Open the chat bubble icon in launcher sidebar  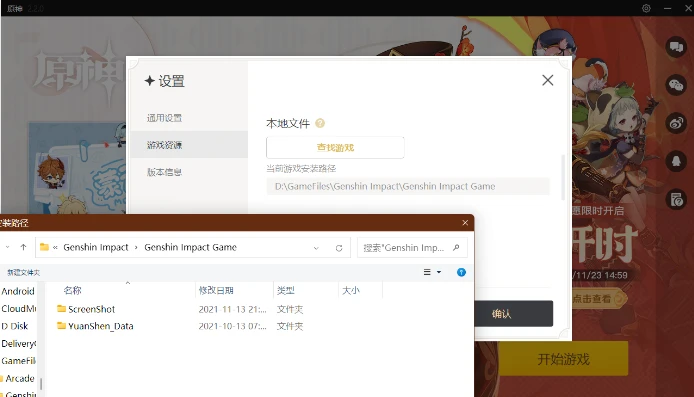(x=676, y=46)
